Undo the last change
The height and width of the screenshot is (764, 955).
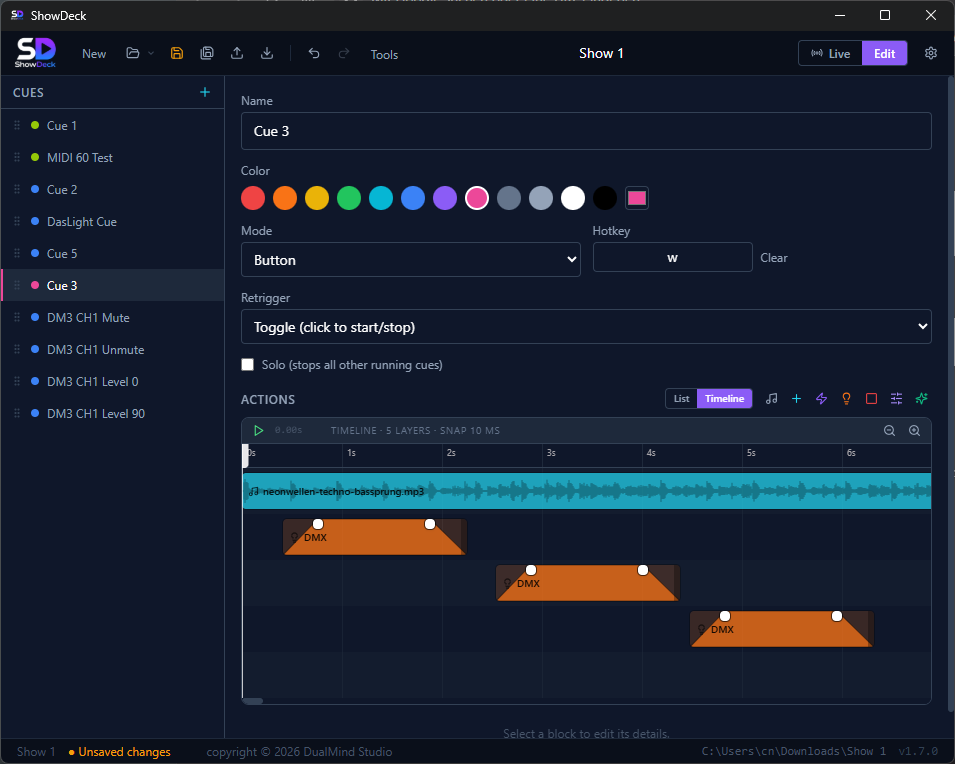[314, 54]
